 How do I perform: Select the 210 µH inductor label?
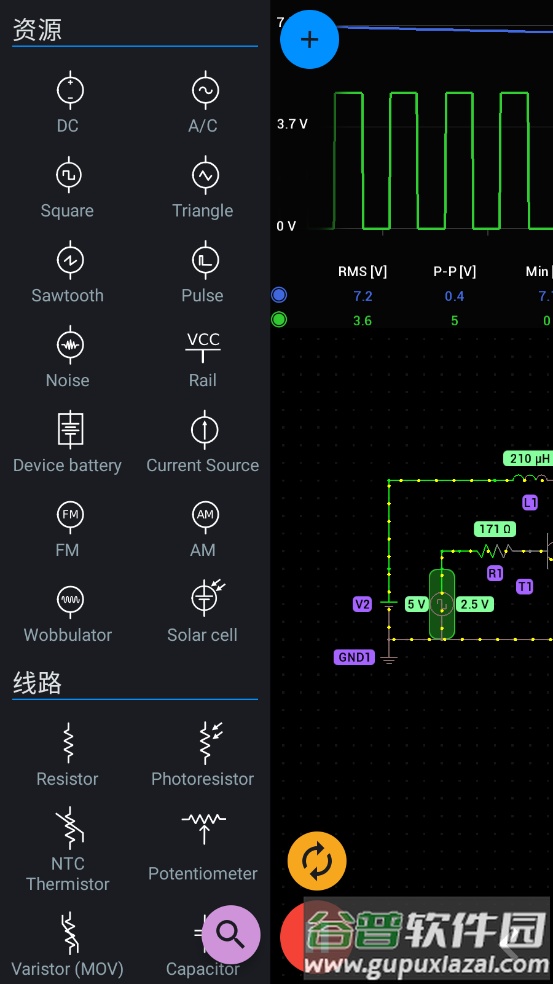click(528, 459)
